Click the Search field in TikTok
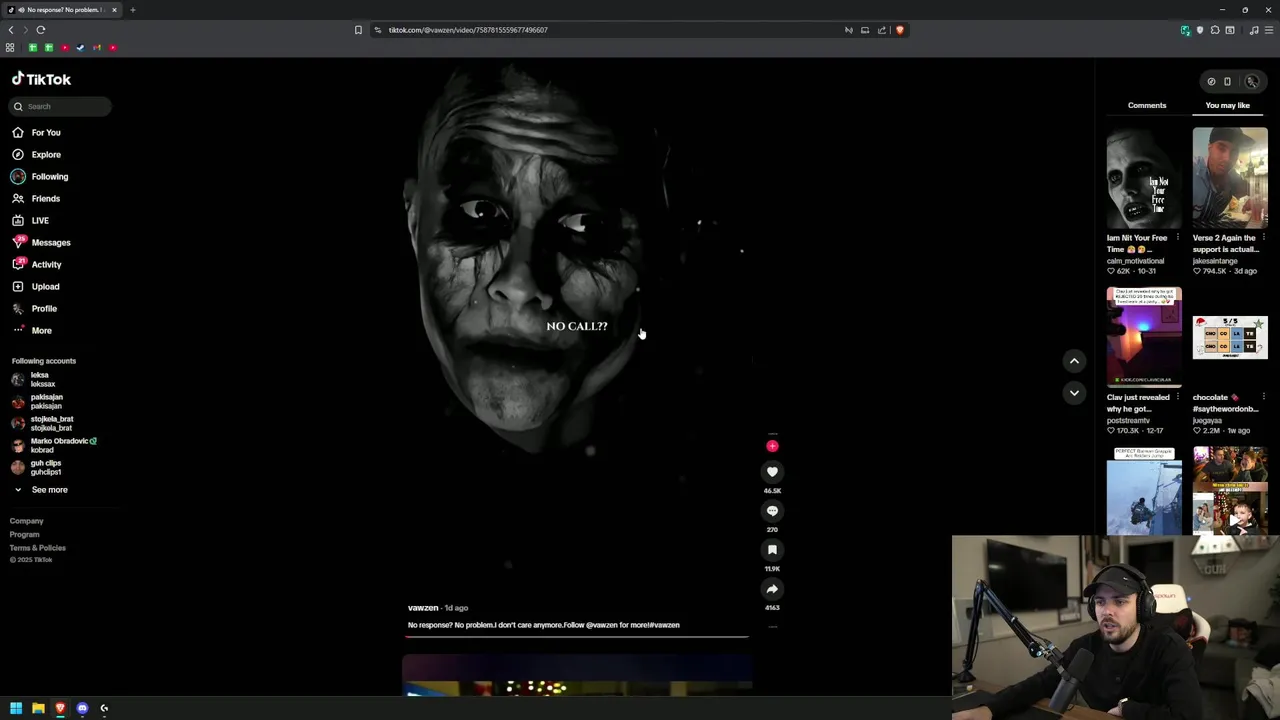Screen dimensions: 1280x720 62,106
